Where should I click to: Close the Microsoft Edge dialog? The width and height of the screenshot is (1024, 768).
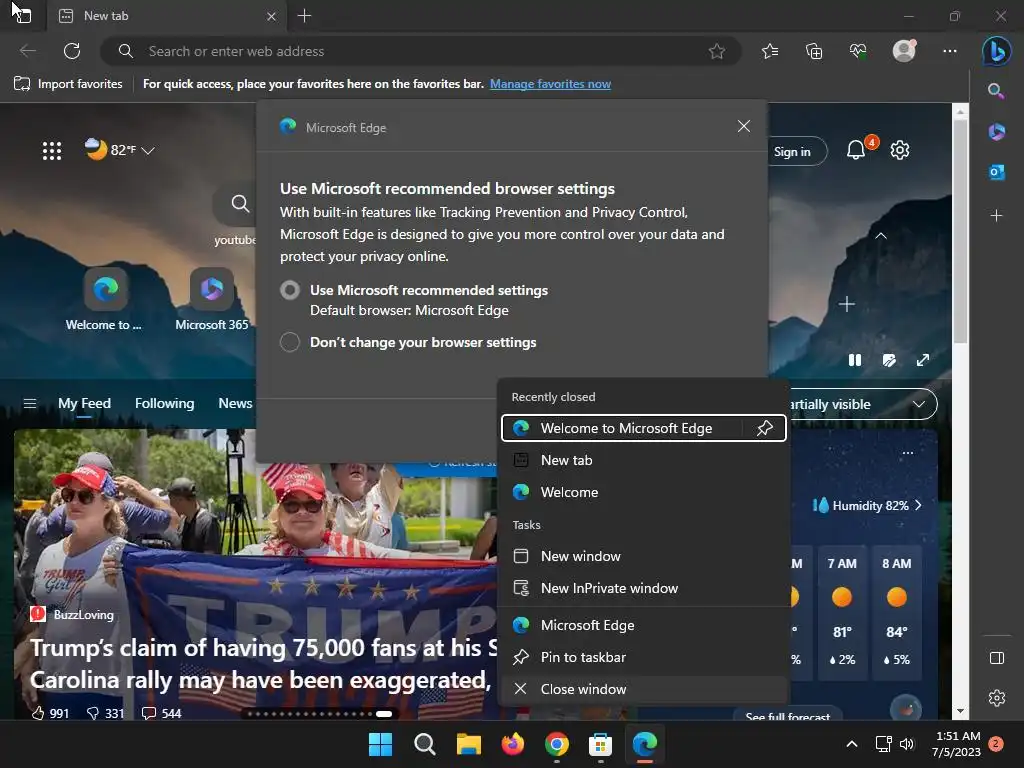(x=744, y=126)
